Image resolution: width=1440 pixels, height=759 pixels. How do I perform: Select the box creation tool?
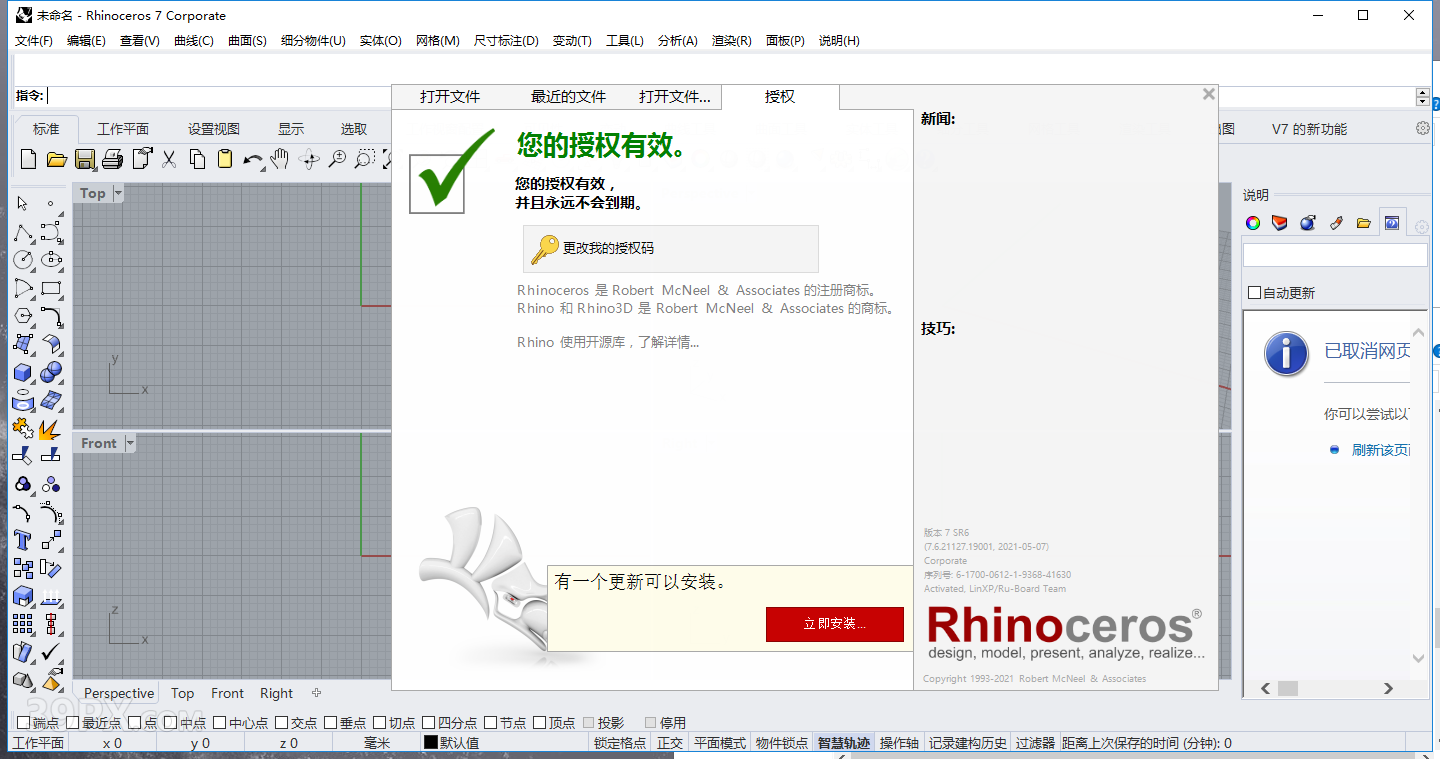[x=21, y=371]
